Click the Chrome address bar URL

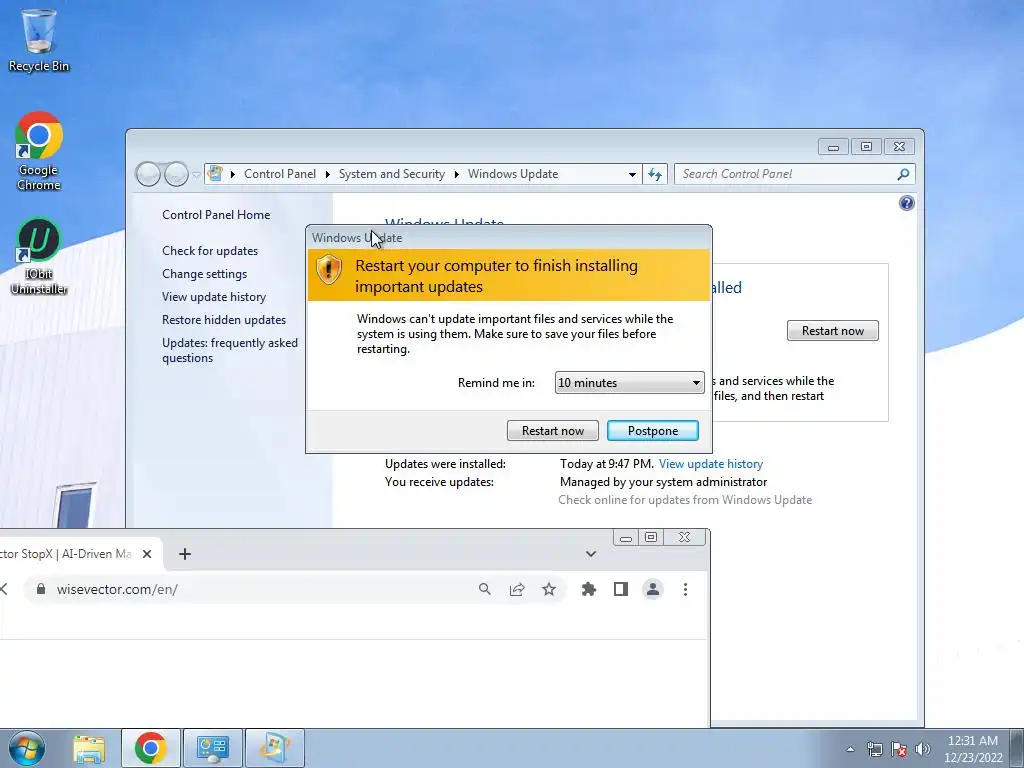[117, 589]
